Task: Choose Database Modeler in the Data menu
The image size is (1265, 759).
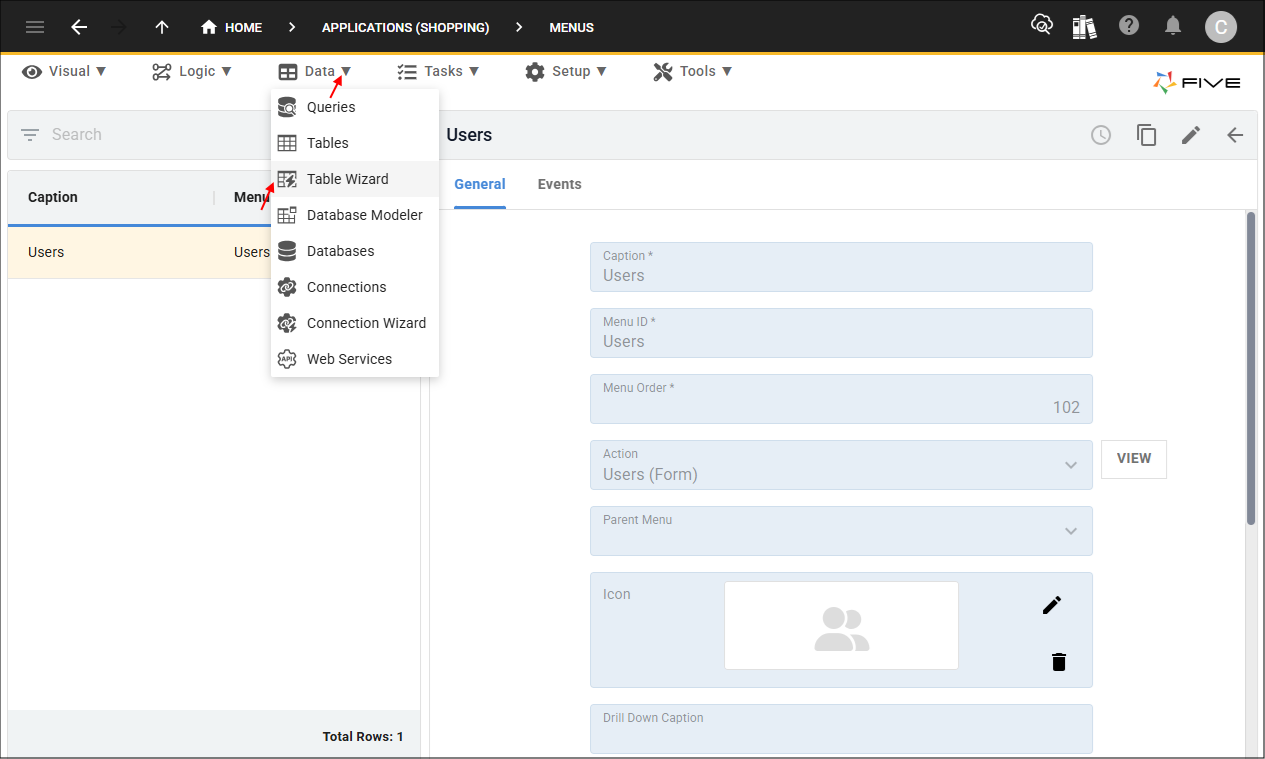Action: [x=364, y=215]
